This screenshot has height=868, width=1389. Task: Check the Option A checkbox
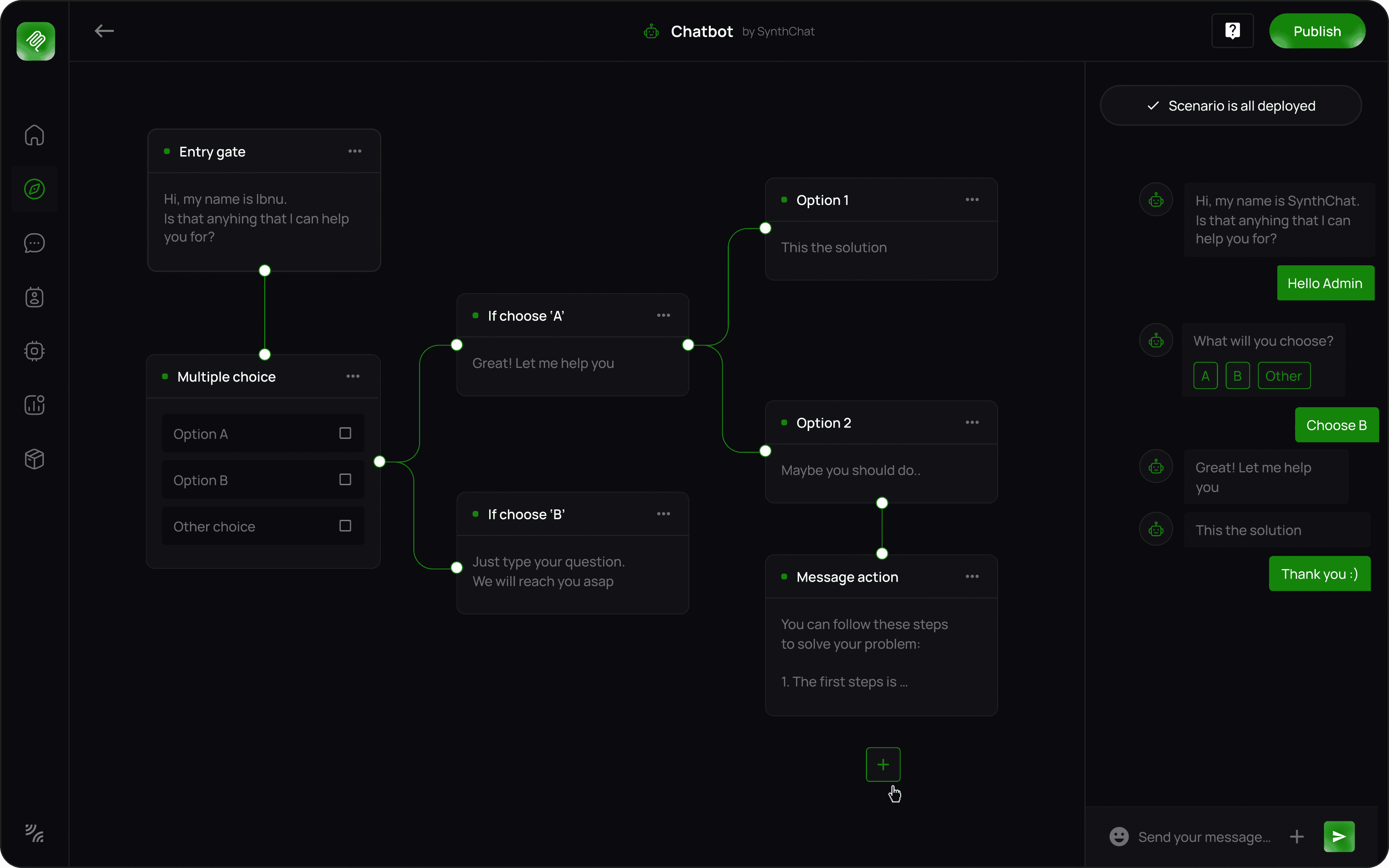coord(345,433)
